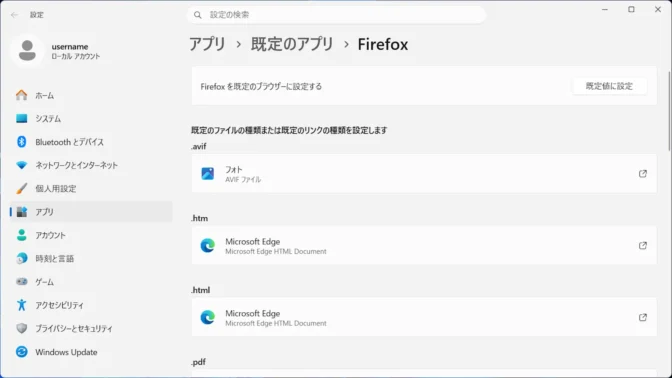Click the Edge icon in the .htm row
The width and height of the screenshot is (672, 378).
(x=208, y=246)
